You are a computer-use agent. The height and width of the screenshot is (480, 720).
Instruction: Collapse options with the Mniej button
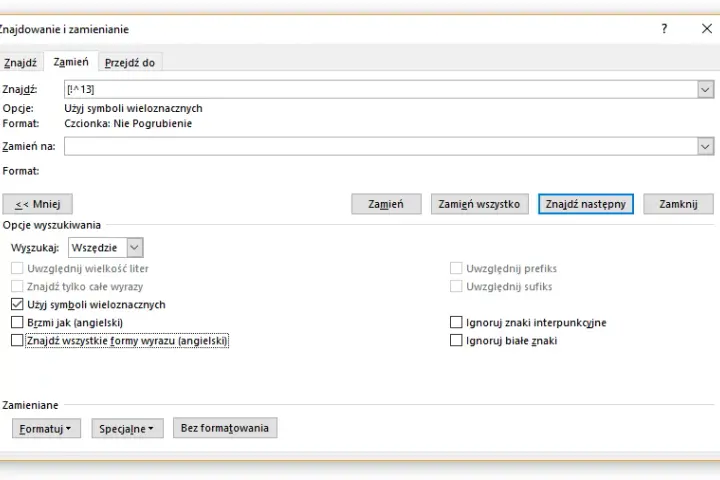point(38,204)
